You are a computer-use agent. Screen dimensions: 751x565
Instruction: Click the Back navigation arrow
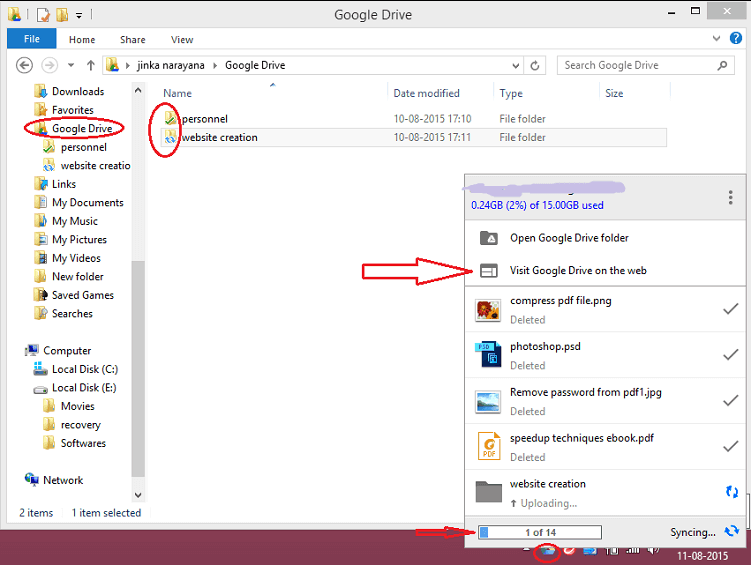[24, 65]
